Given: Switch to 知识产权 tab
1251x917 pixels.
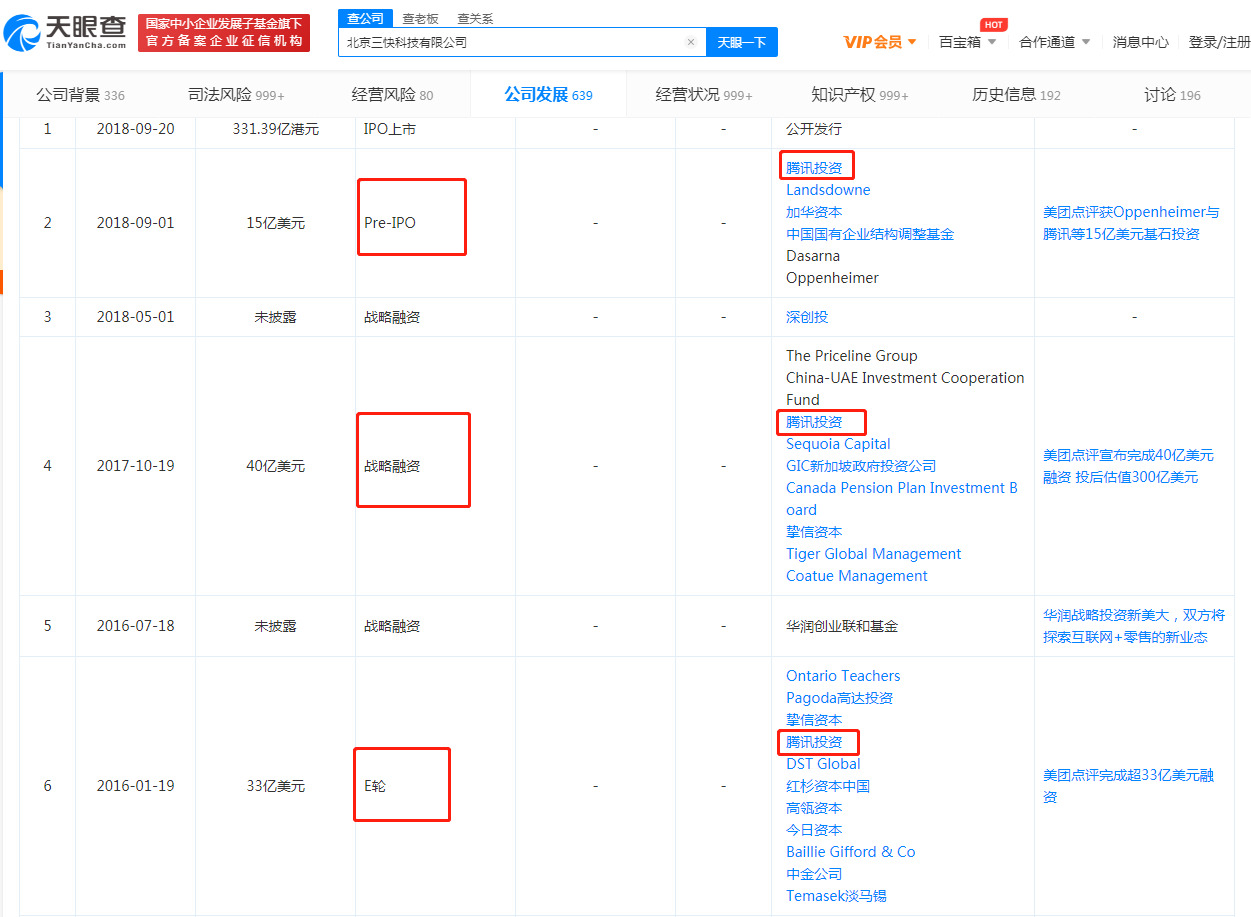Looking at the screenshot, I should (860, 95).
